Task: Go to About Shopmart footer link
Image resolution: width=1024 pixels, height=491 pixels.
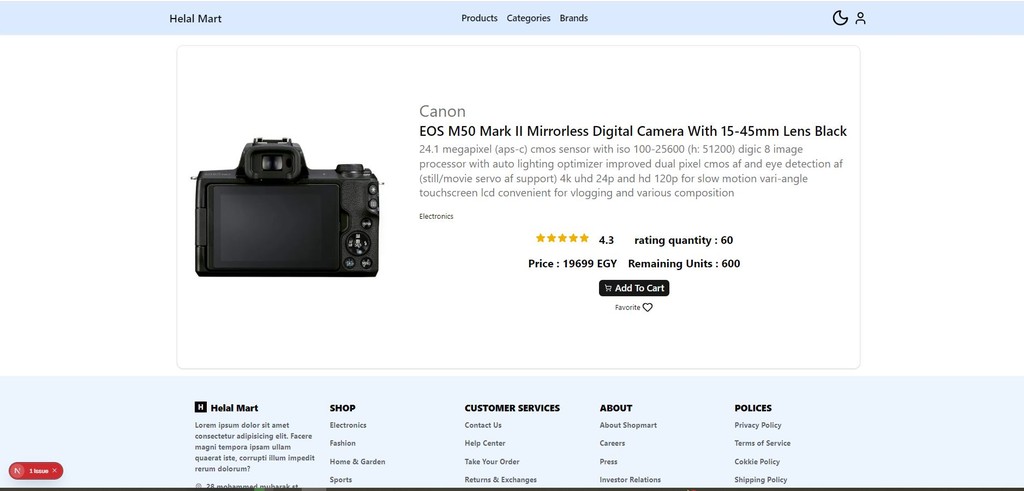Action: tap(628, 425)
